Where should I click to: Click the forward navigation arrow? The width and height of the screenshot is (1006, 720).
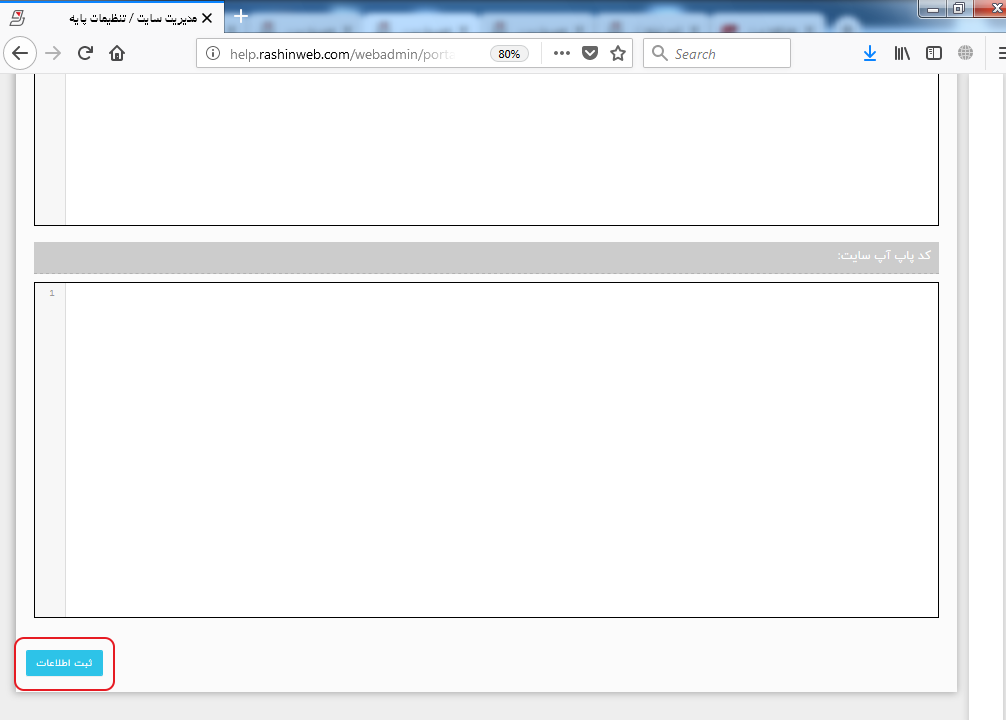point(53,53)
